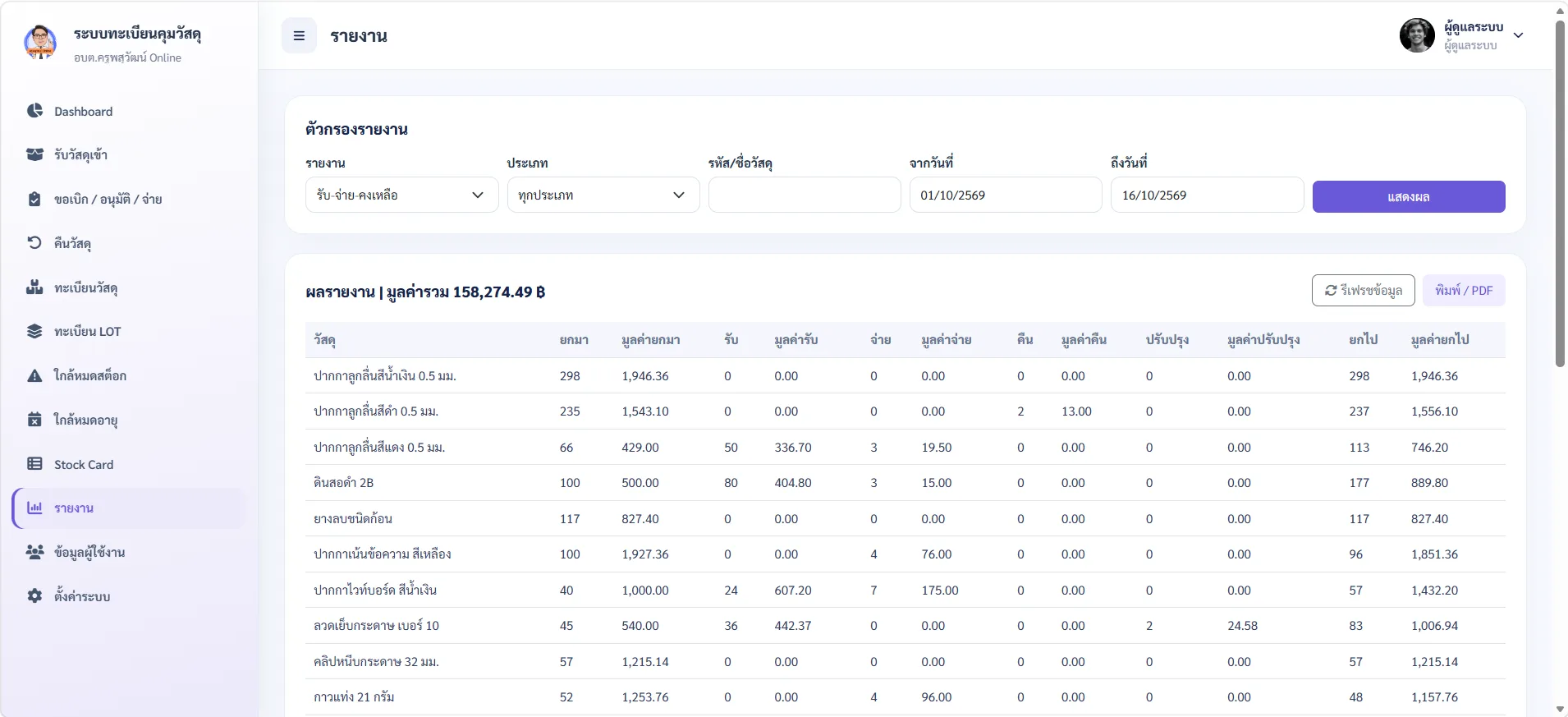This screenshot has width=1568, height=717.
Task: Select row ปากกาลูกลื่นสีน้ำเงิน 0.5 มม.
Action: pyautogui.click(x=905, y=375)
